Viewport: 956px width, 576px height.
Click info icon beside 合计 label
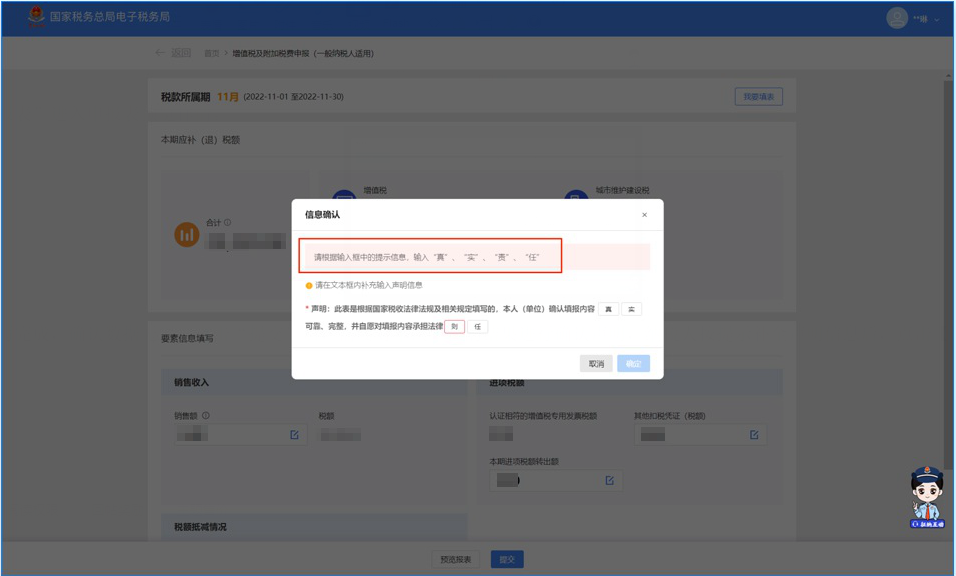point(228,223)
